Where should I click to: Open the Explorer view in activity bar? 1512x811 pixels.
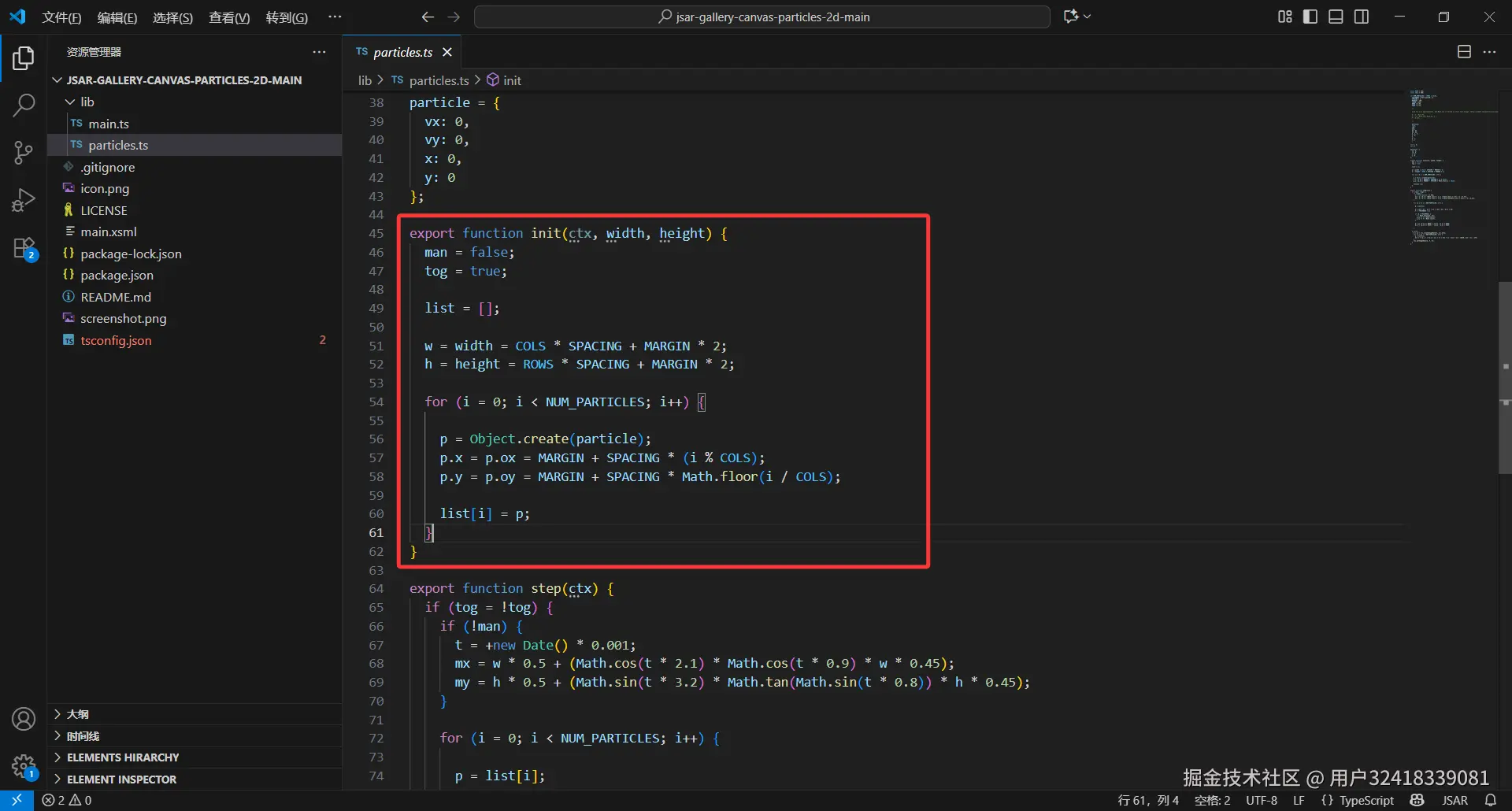pyautogui.click(x=24, y=58)
